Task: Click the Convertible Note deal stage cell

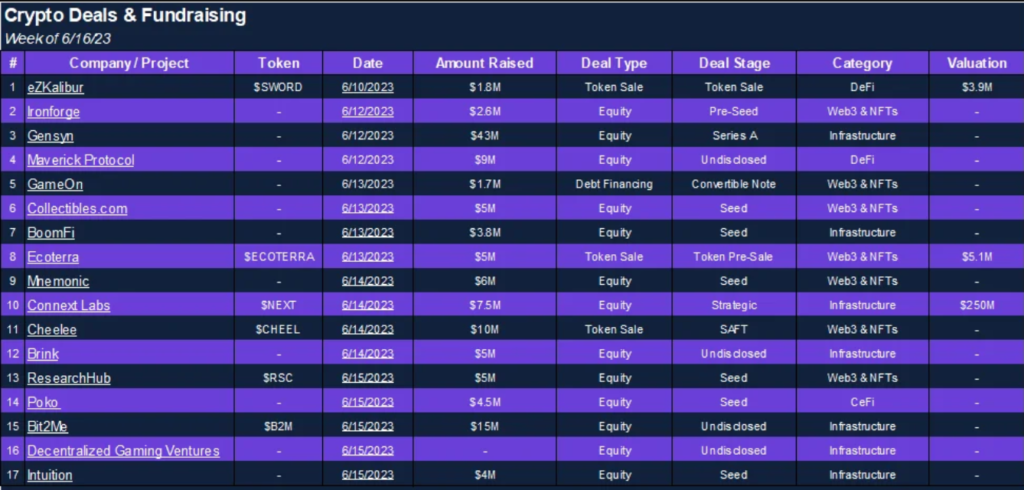Action: [x=734, y=184]
